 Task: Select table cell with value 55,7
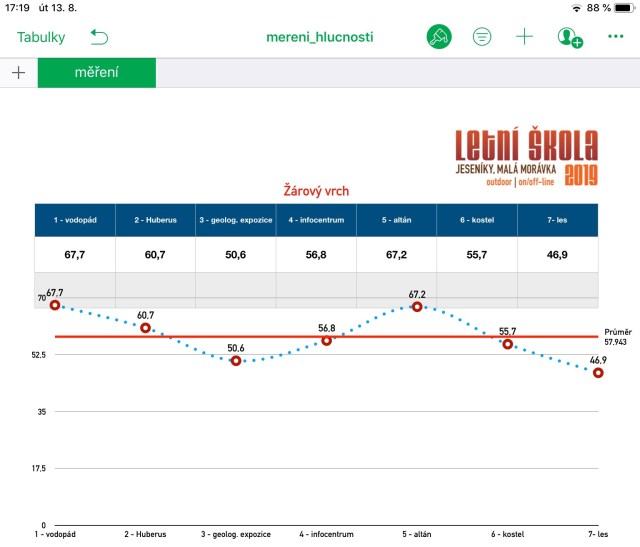[477, 255]
